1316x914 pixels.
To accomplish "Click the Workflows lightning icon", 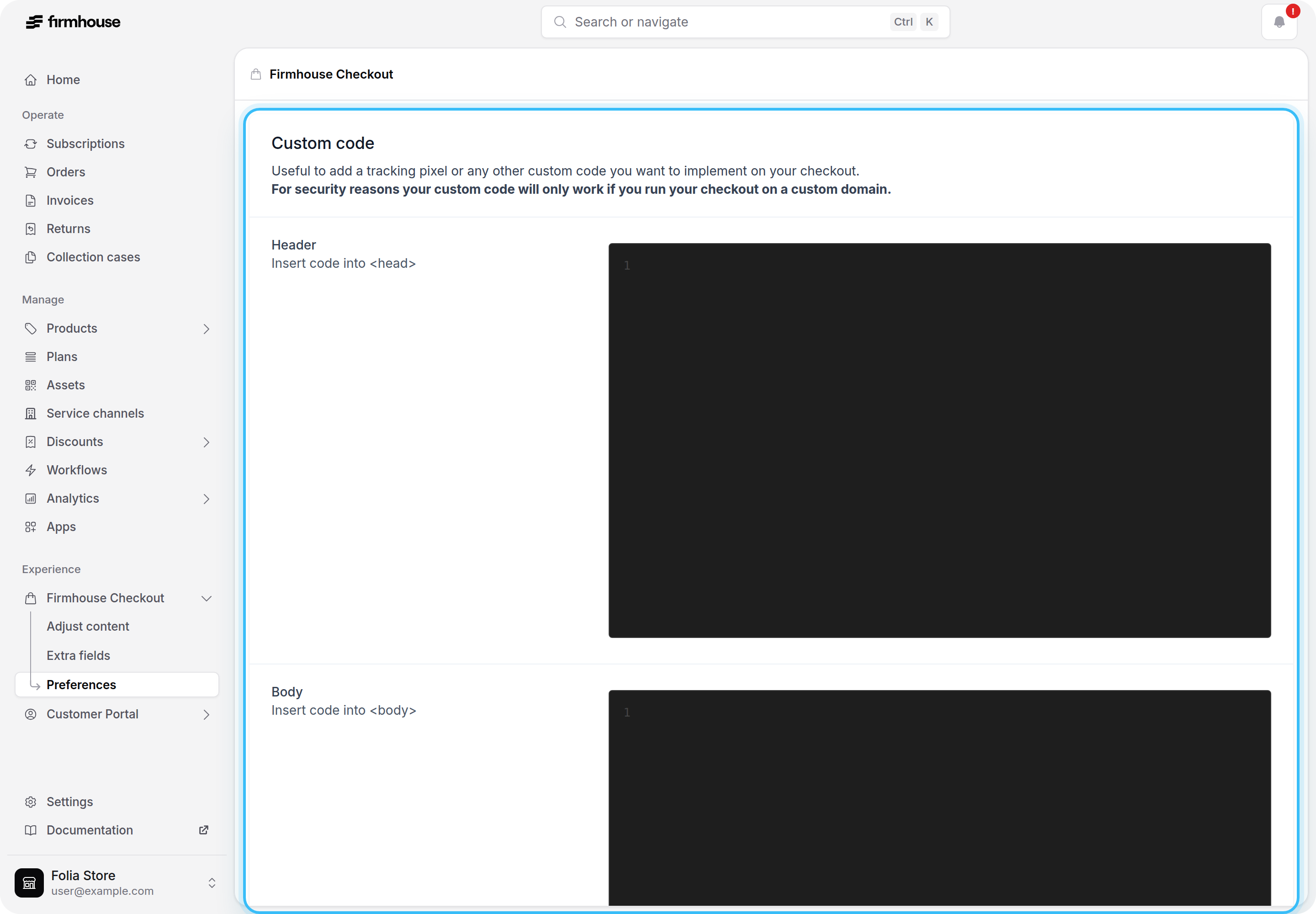I will pos(31,470).
